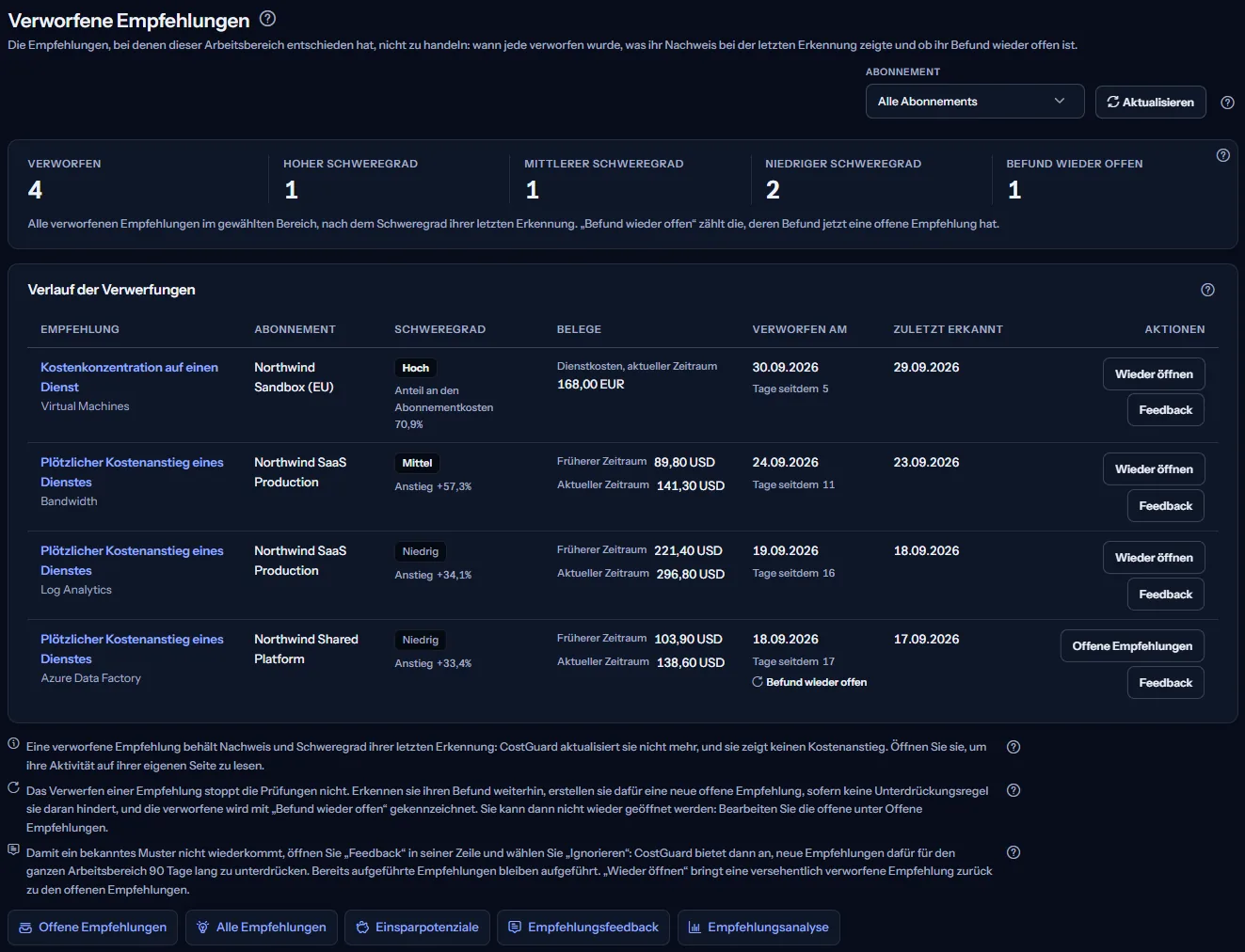Open Feedback for the Log Analytics row
The width and height of the screenshot is (1245, 952).
click(1165, 595)
